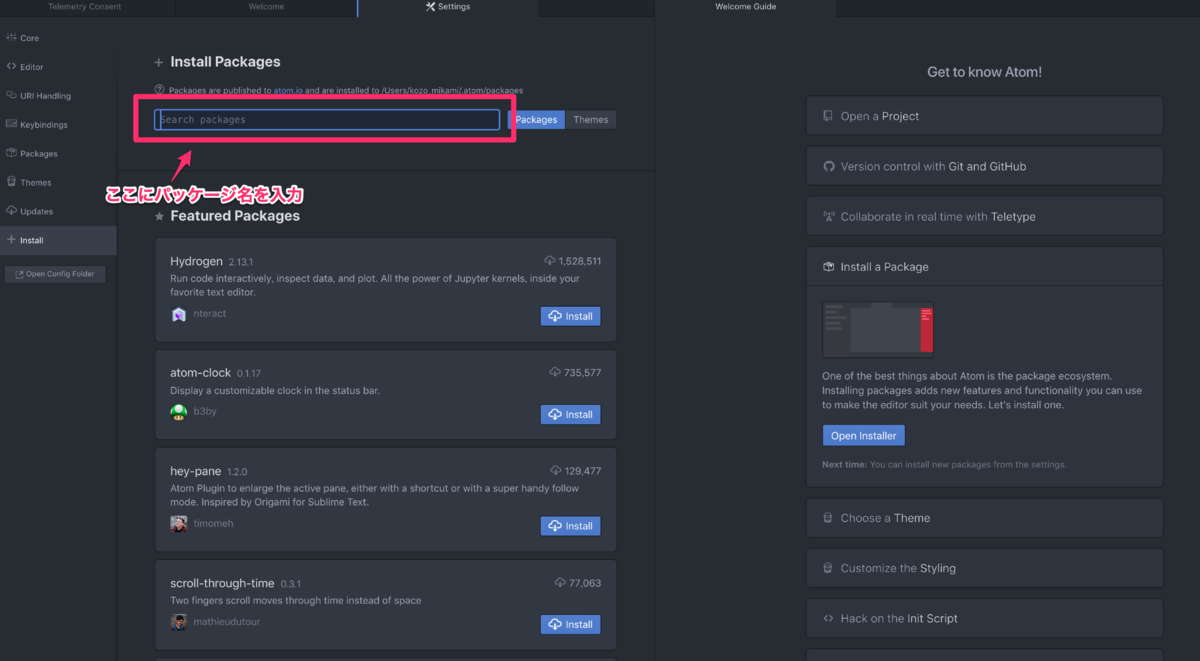Select the Packages search filter button

coord(536,120)
